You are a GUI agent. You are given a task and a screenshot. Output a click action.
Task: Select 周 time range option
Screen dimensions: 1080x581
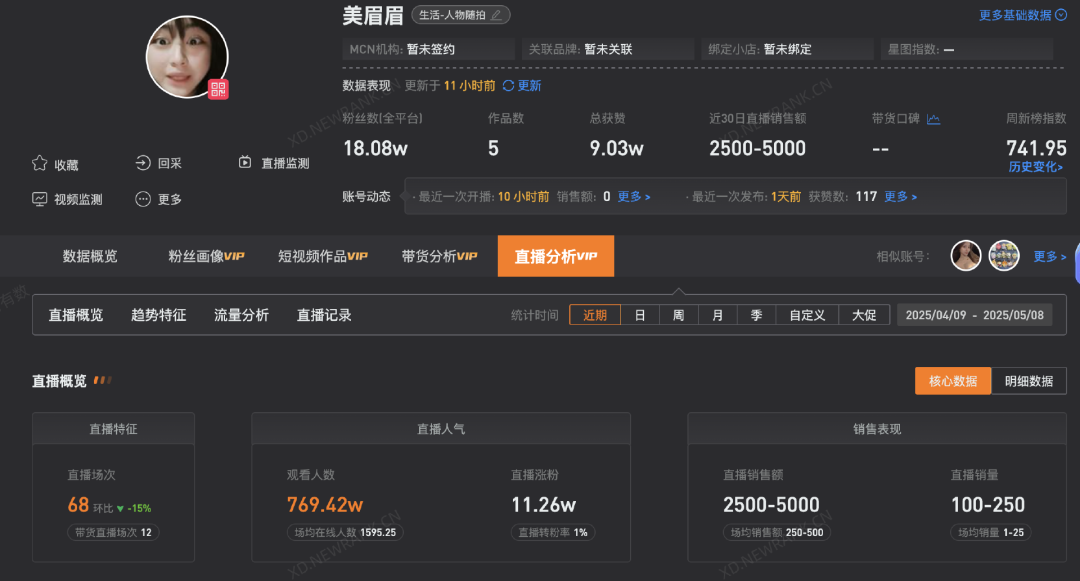678,315
